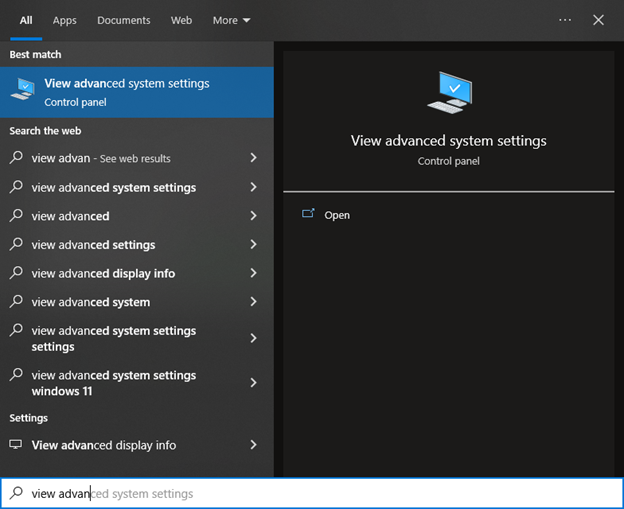Click the search text input box
624x509 pixels.
[x=312, y=493]
